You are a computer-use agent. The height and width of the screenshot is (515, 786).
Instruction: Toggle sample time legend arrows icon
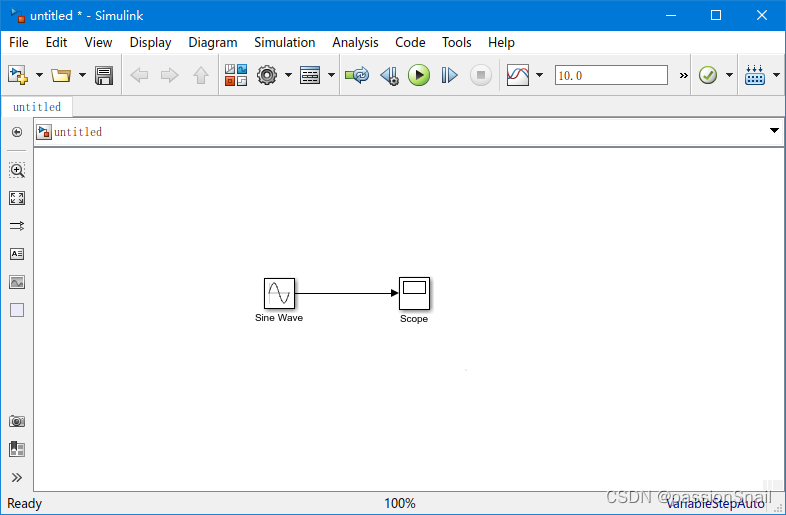(x=17, y=226)
